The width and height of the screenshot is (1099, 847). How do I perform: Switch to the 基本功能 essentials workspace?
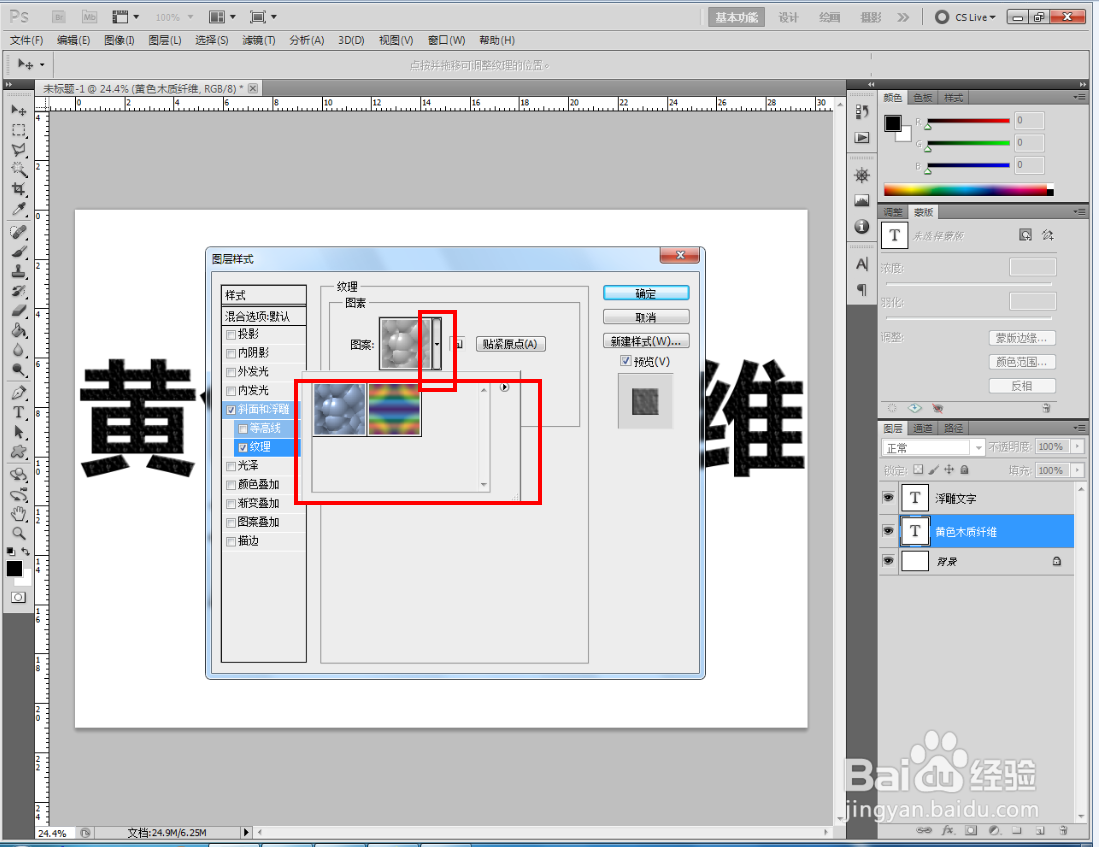[x=736, y=18]
